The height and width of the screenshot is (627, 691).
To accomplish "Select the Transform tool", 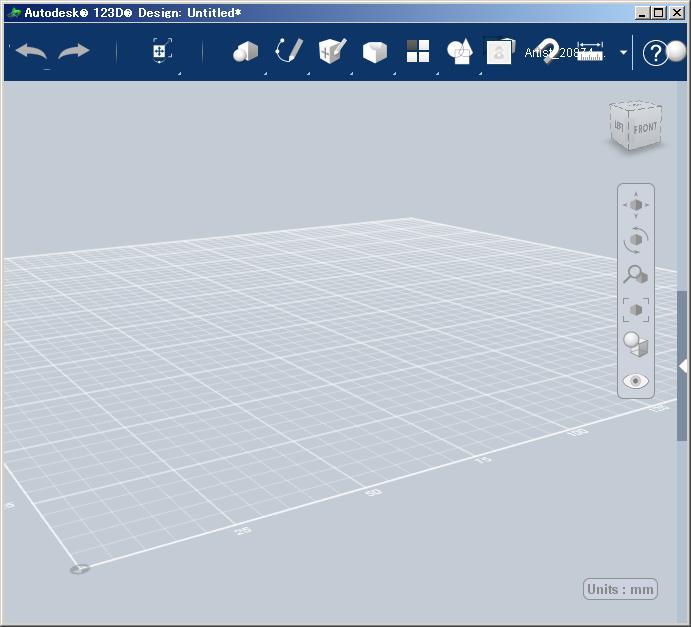I will tap(162, 51).
